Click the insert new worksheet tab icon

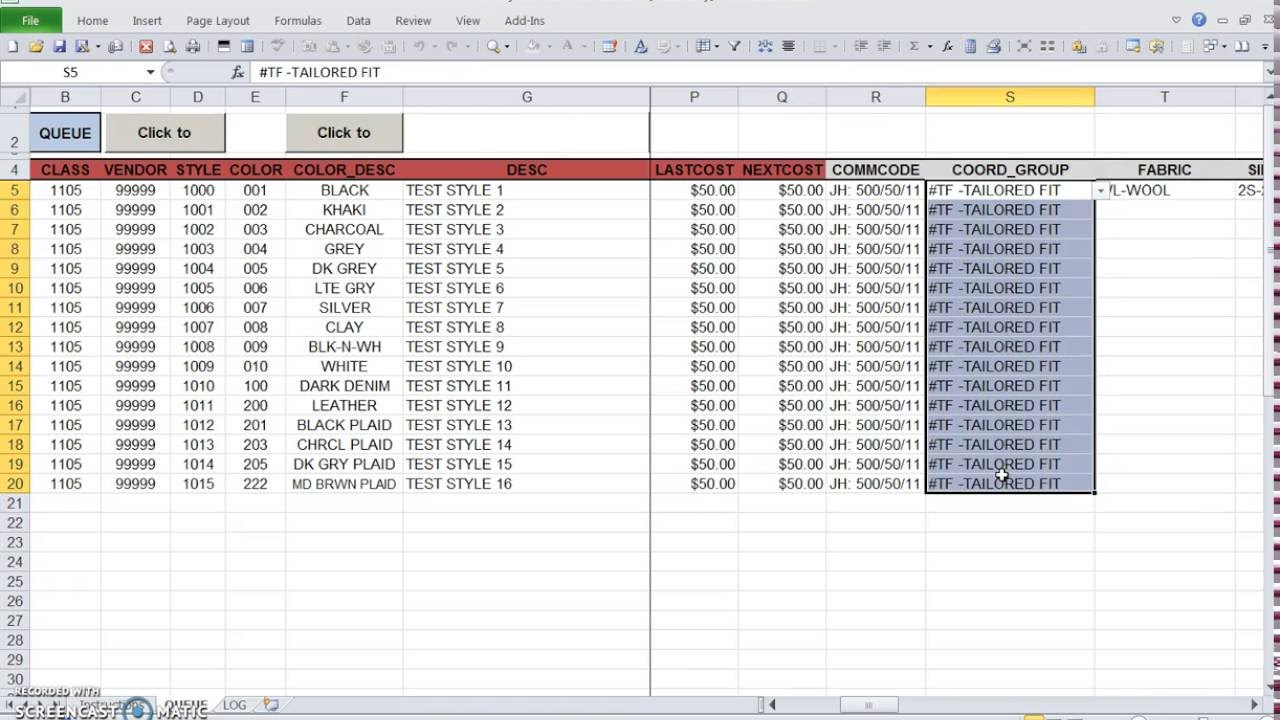coord(271,705)
